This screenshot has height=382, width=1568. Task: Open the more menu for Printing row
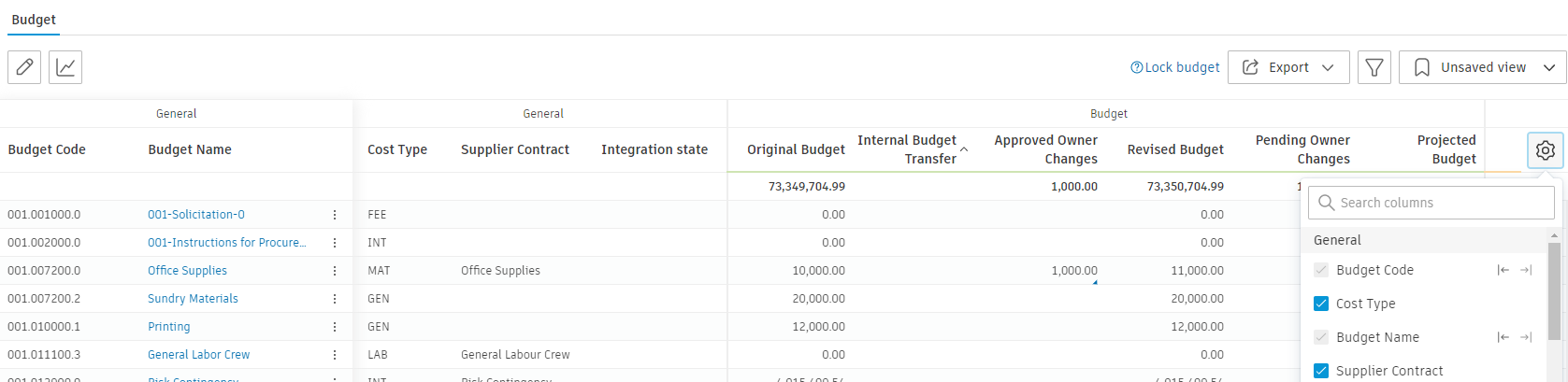pos(335,327)
